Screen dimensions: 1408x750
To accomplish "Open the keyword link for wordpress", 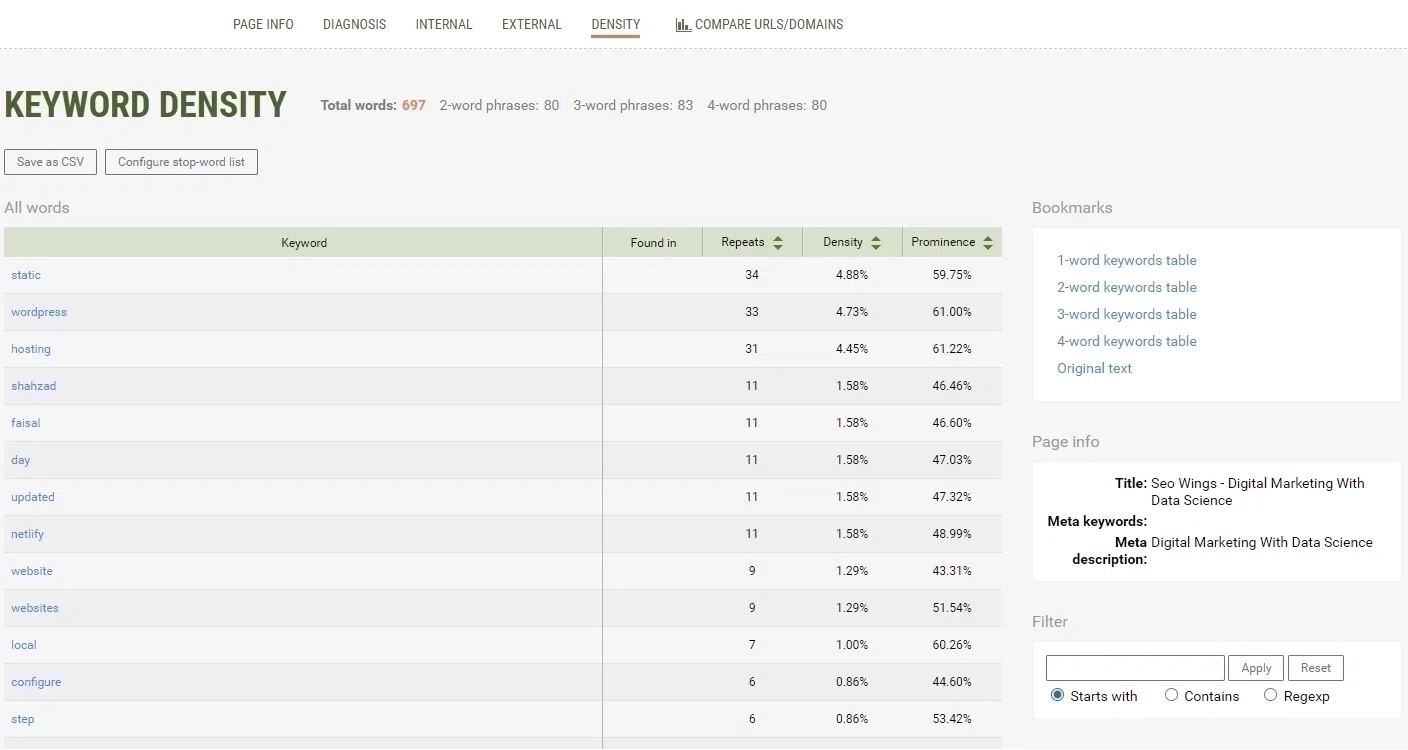I will pyautogui.click(x=38, y=311).
